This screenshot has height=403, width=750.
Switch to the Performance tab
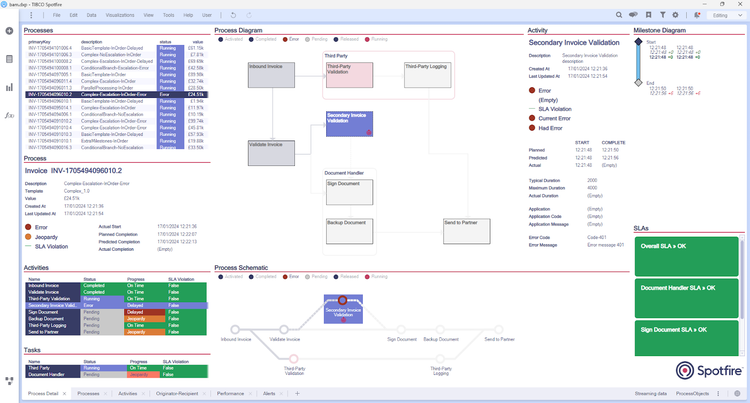tap(230, 393)
